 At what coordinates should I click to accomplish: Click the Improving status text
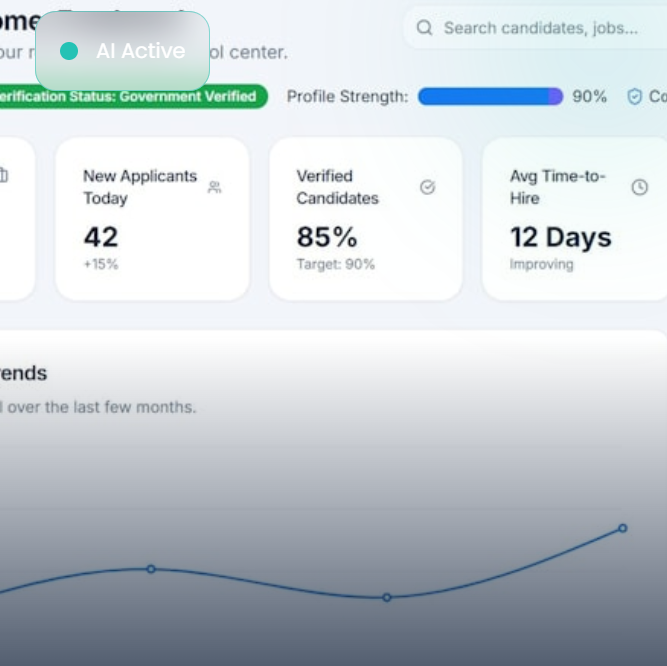point(542,264)
